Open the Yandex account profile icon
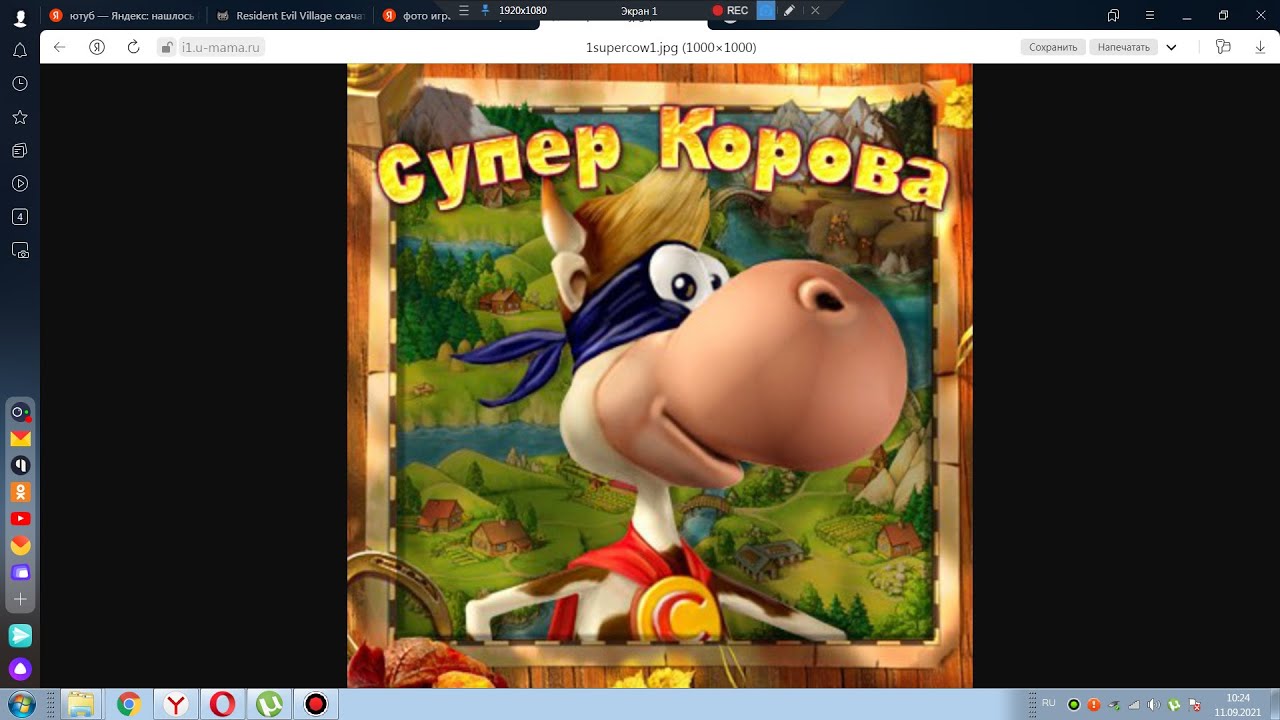Viewport: 1280px width, 720px height. coord(20,16)
